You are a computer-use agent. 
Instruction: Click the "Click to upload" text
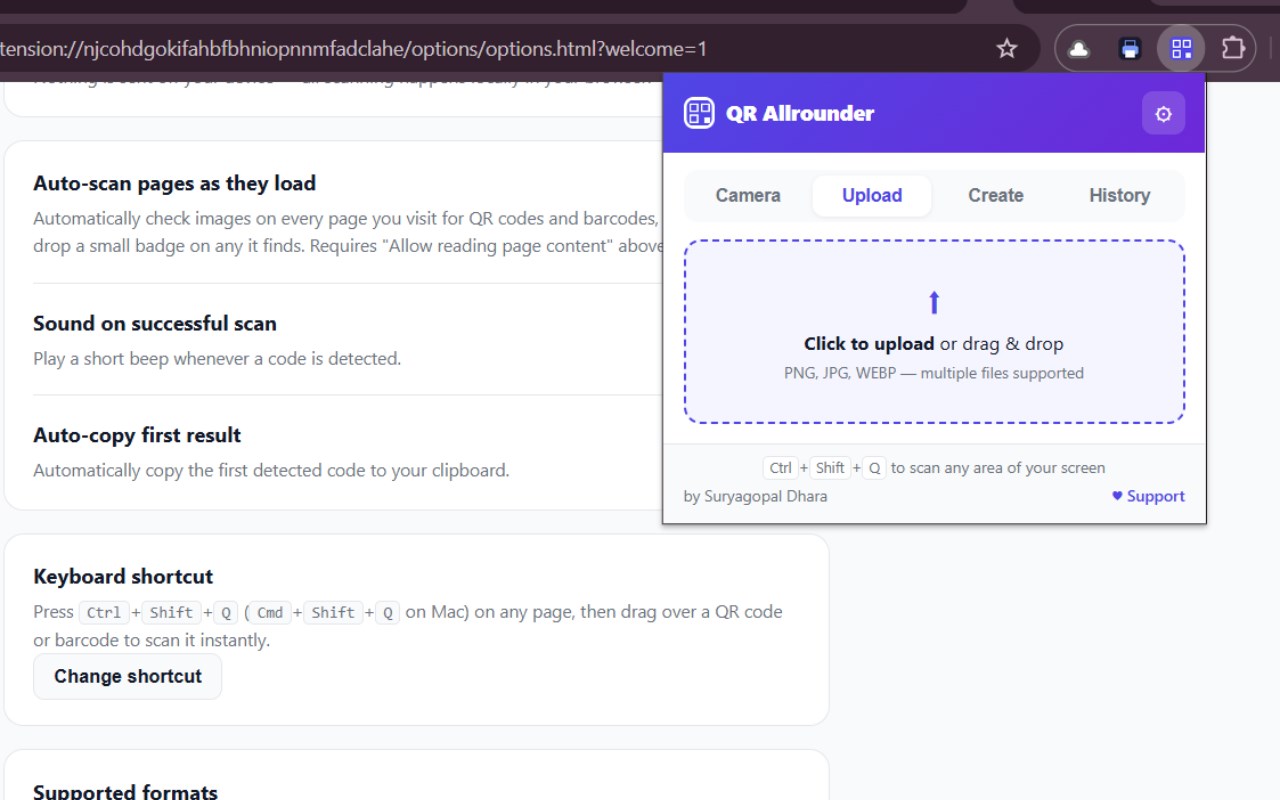[869, 344]
